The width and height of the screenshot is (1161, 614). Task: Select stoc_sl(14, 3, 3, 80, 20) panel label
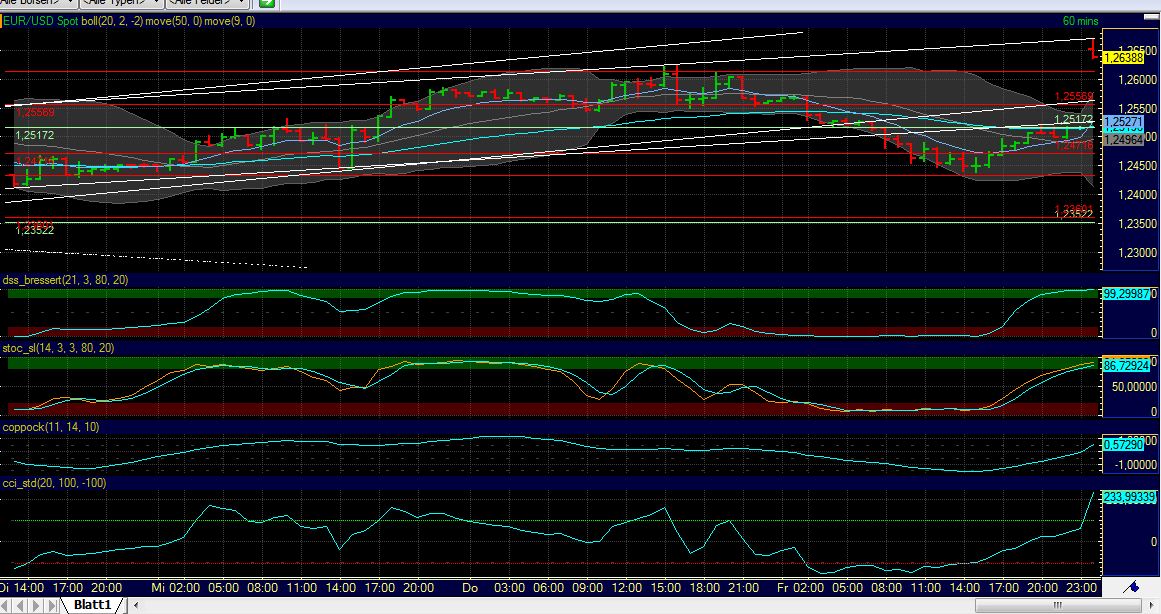click(x=58, y=347)
